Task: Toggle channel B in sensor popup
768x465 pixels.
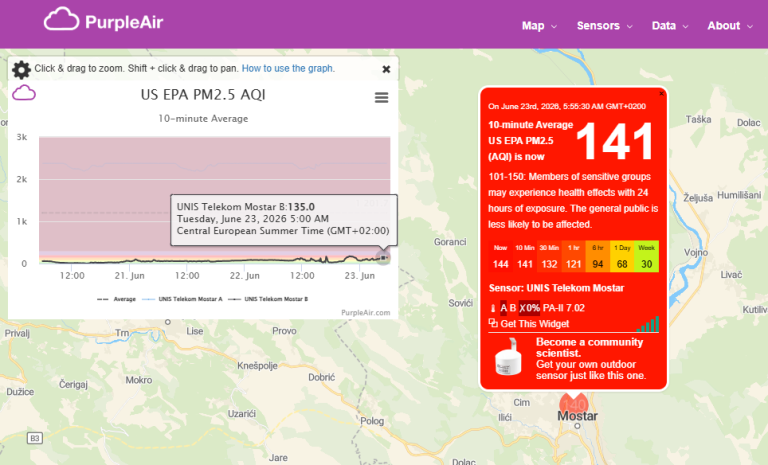Action: pyautogui.click(x=513, y=308)
